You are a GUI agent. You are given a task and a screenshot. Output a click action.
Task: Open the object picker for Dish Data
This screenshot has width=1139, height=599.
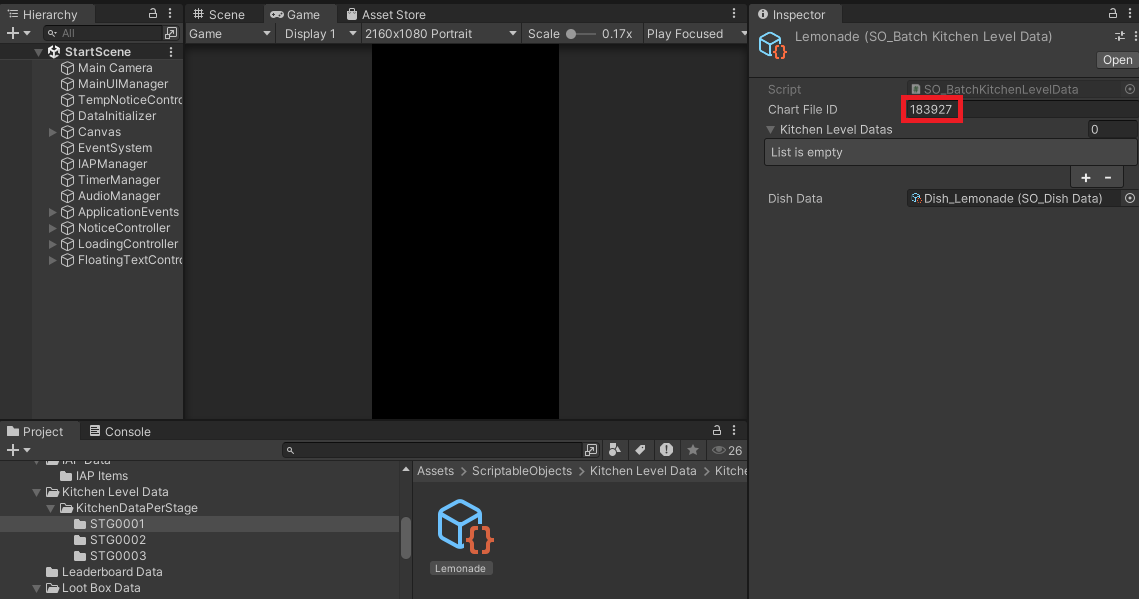[1130, 198]
